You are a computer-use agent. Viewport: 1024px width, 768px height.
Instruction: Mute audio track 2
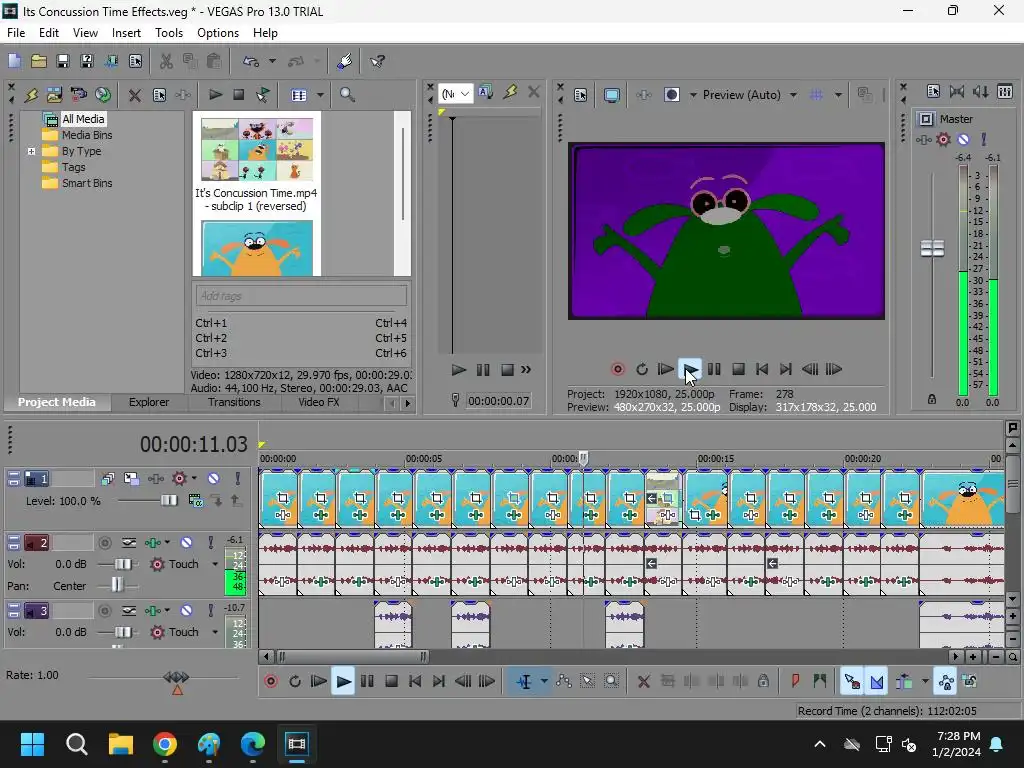(187, 543)
